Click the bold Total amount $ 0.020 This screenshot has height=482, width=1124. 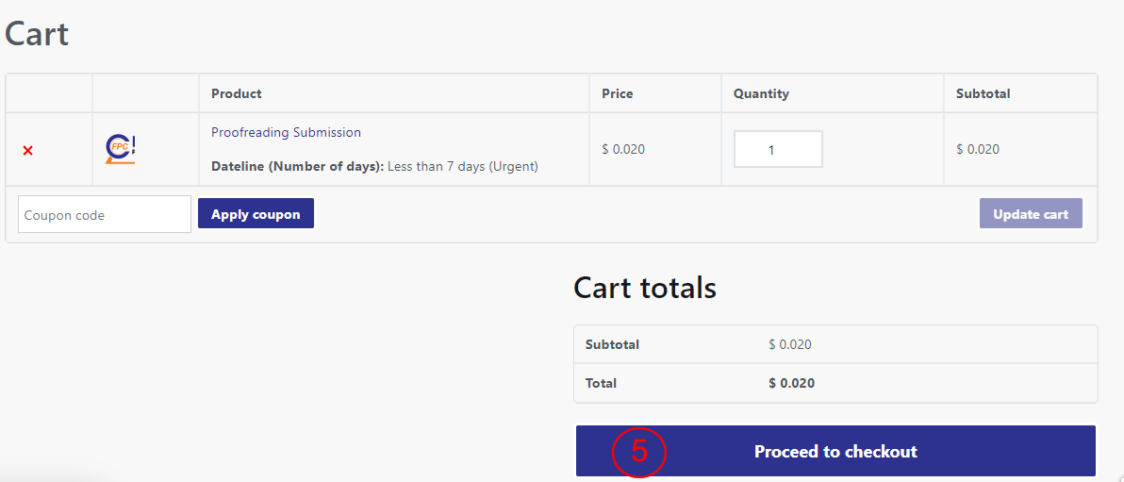(x=791, y=383)
